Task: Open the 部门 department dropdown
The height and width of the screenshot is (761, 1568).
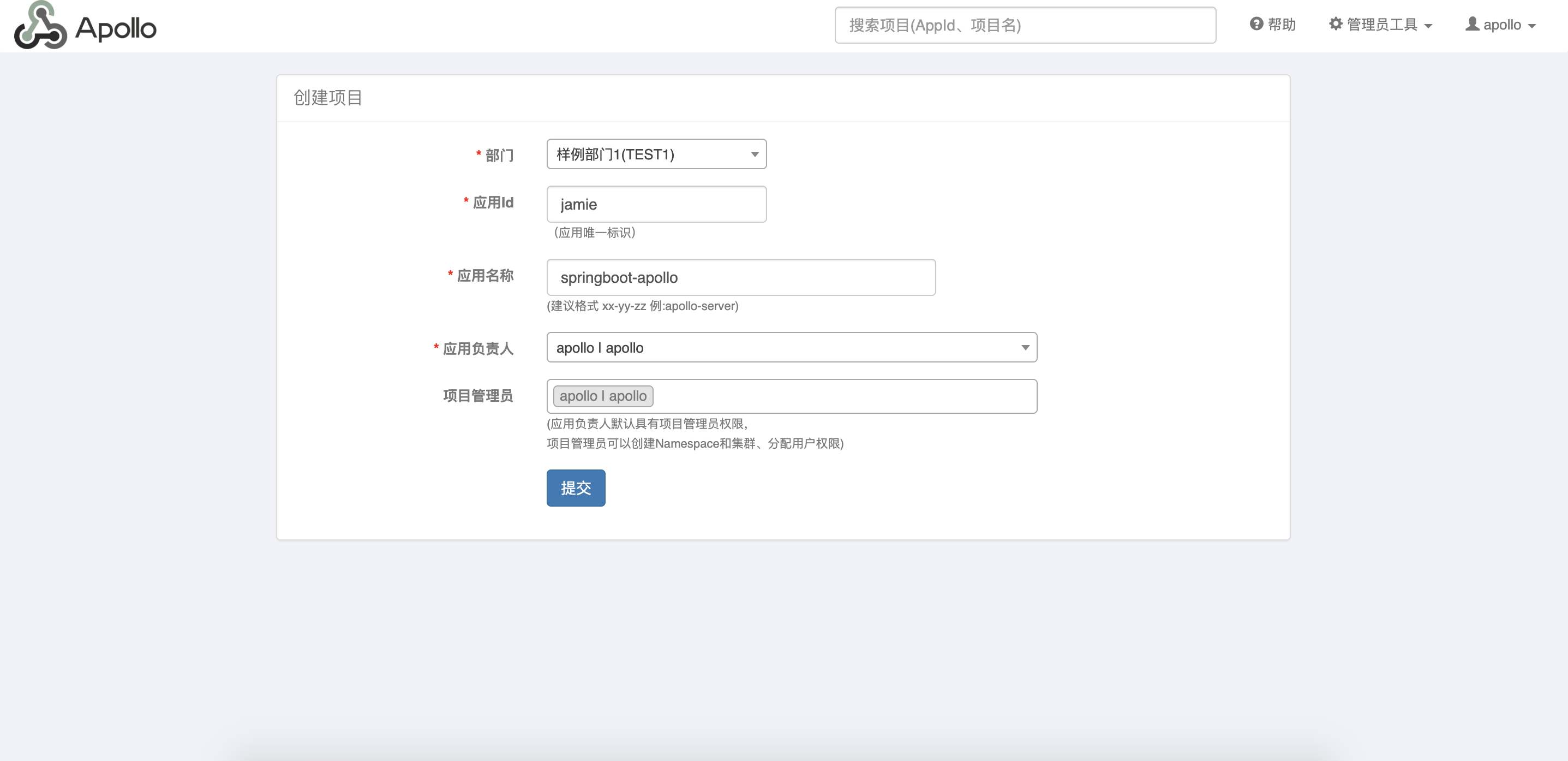Action: point(656,154)
